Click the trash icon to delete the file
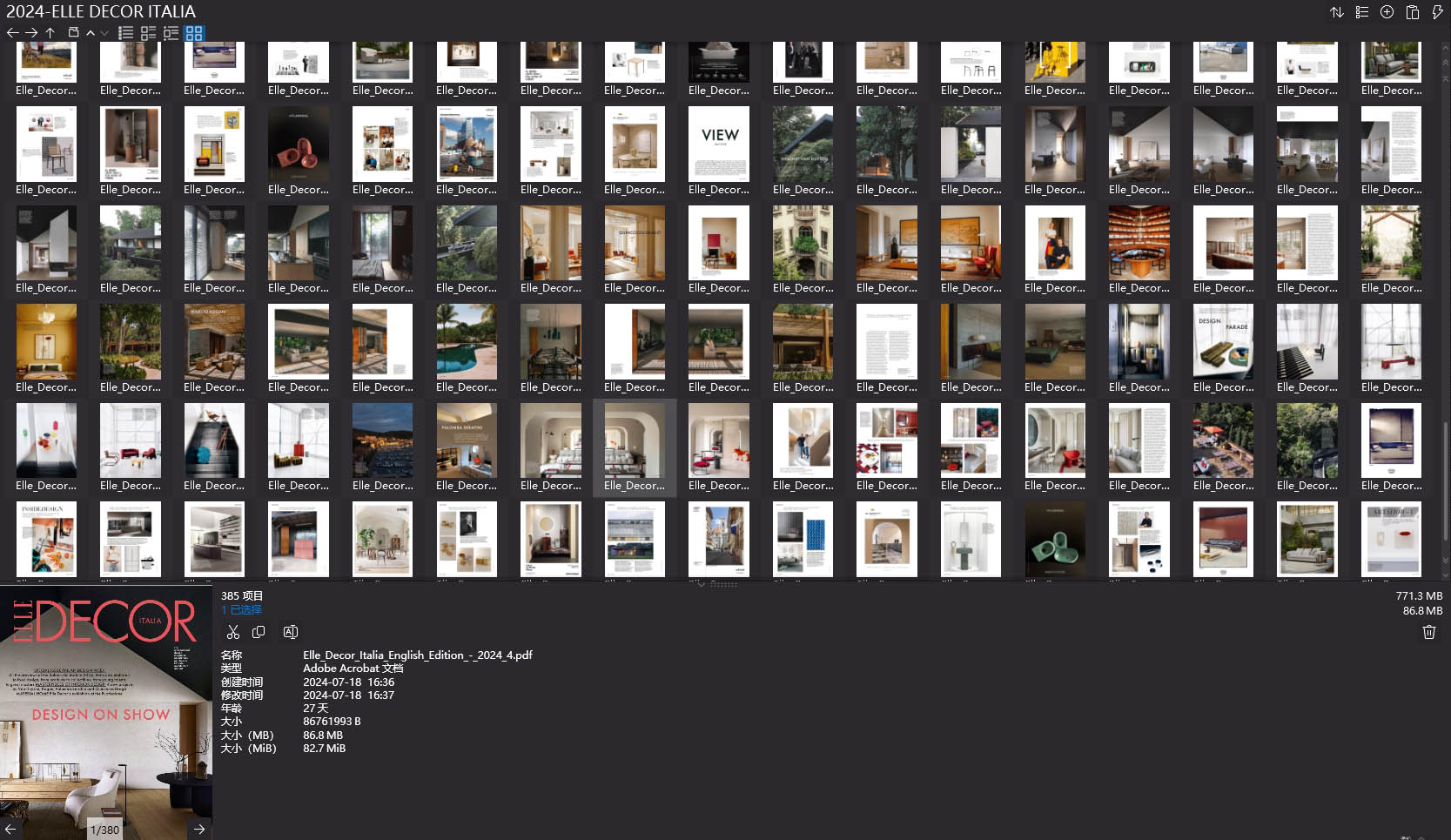The width and height of the screenshot is (1451, 840). (x=1428, y=632)
